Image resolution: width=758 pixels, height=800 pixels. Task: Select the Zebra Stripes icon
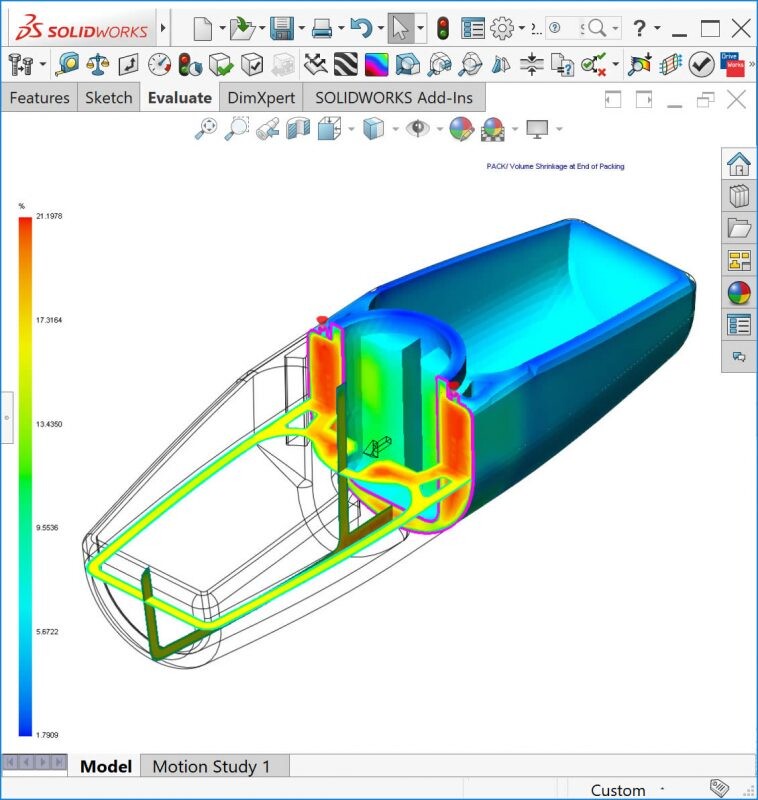(x=346, y=65)
